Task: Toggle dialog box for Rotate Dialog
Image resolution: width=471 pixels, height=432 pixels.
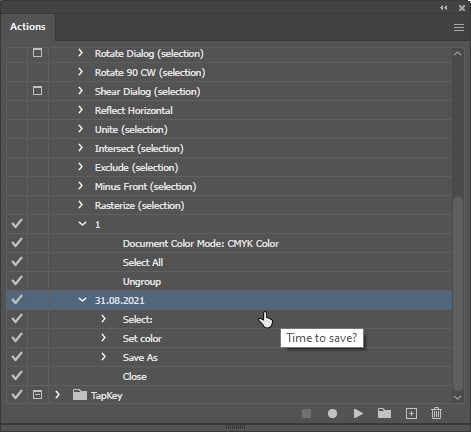Action: [37, 53]
